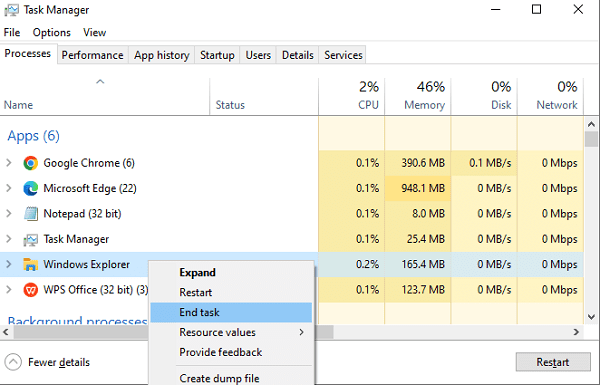
Task: Select the Google Chrome (6) row name
Action: tap(89, 163)
